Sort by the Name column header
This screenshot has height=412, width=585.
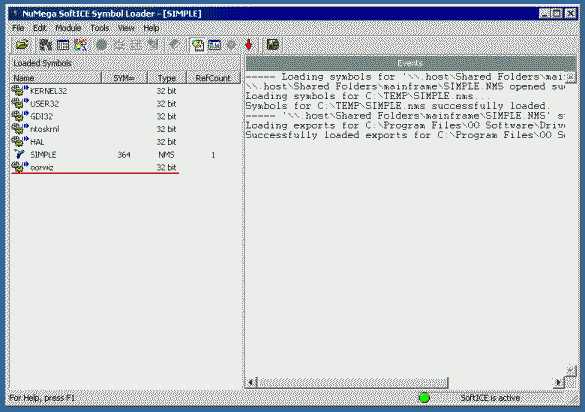[x=56, y=78]
